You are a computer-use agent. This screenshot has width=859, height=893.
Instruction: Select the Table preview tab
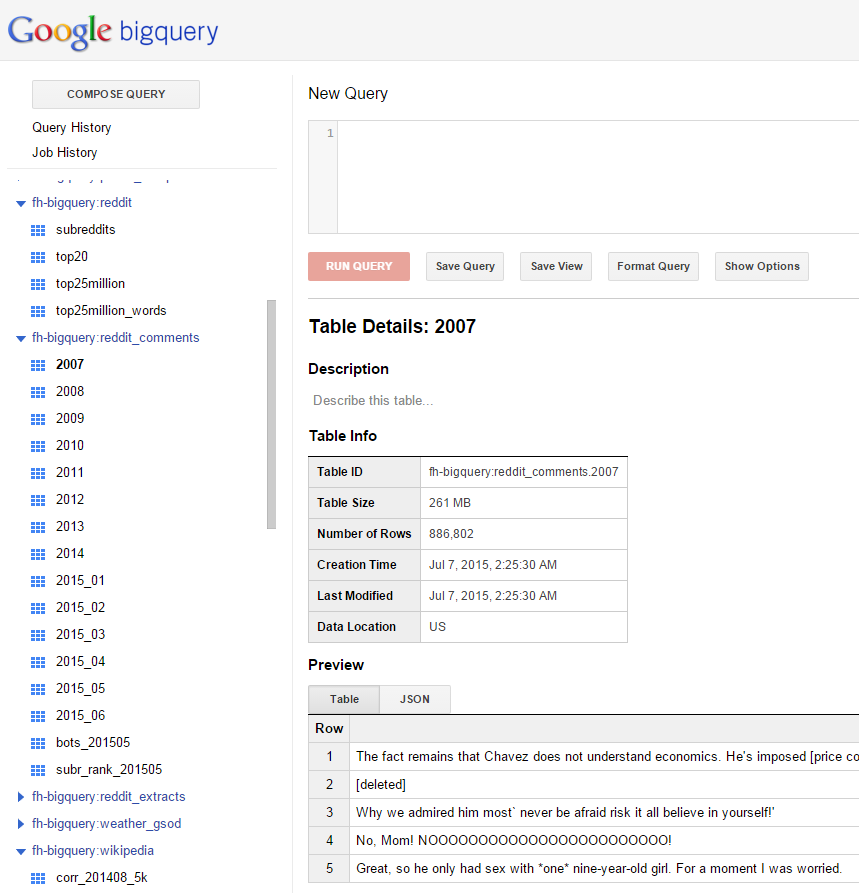(344, 699)
